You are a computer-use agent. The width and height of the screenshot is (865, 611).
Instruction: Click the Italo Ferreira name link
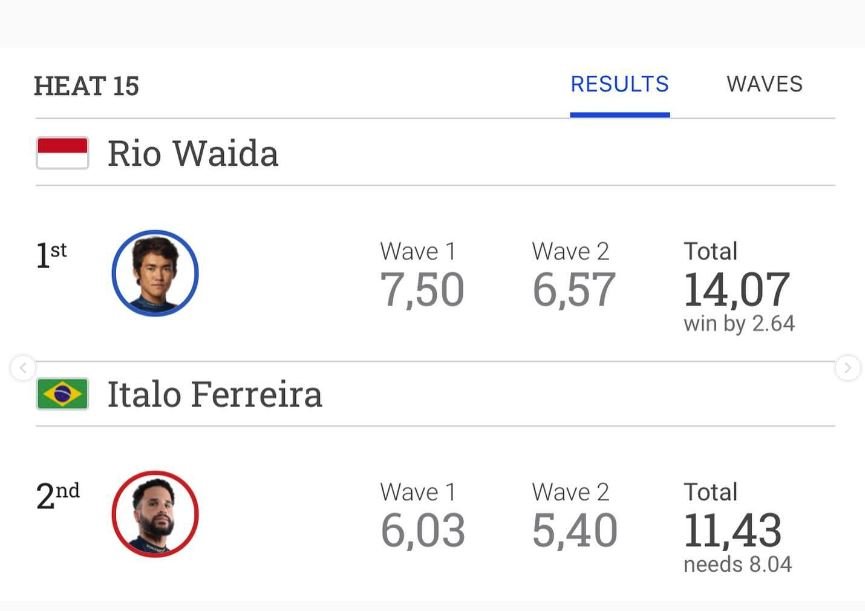coord(215,394)
